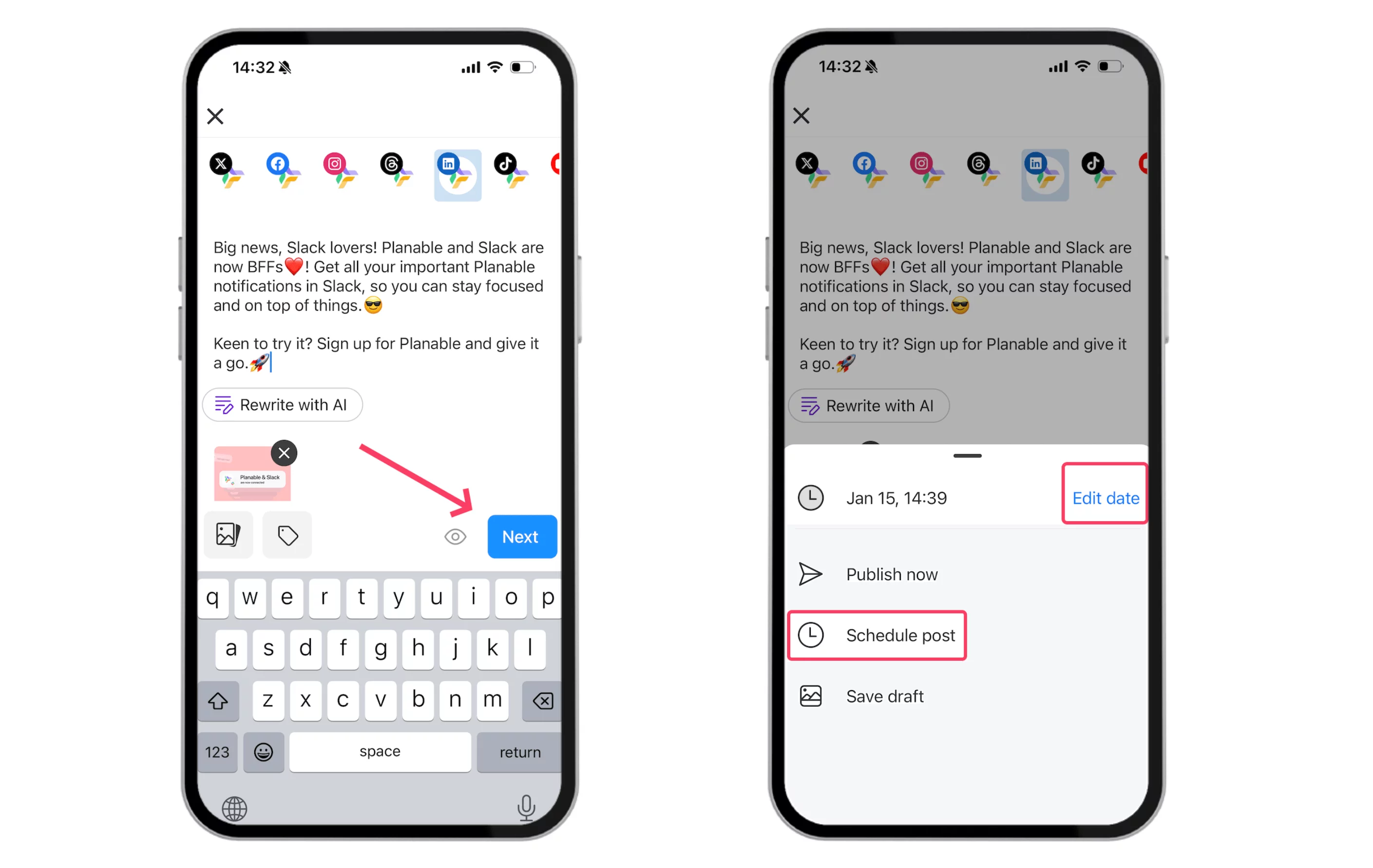Click Rewrite with AI button
1373x868 pixels.
[281, 405]
